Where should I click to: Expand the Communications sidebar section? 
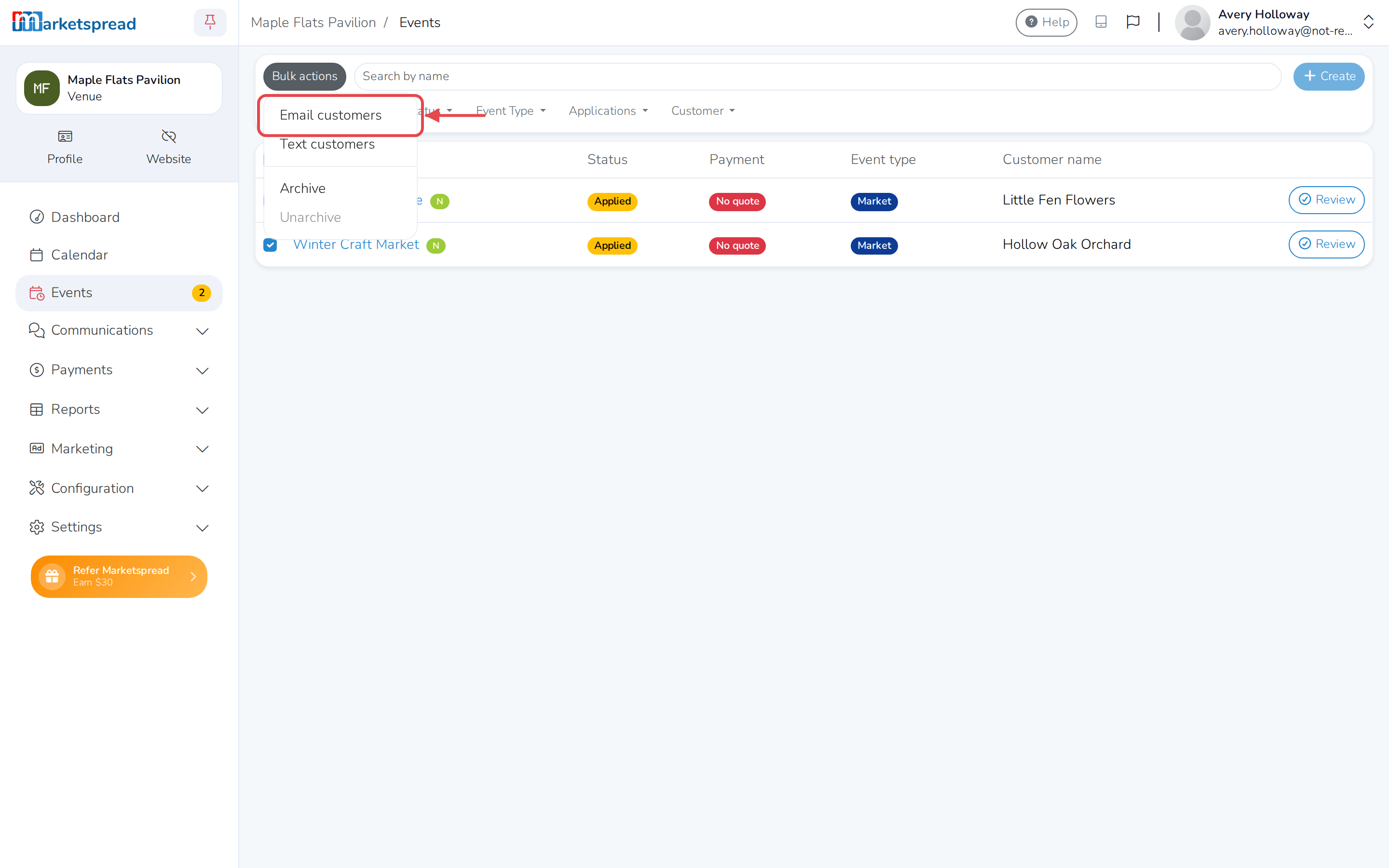[x=119, y=331]
